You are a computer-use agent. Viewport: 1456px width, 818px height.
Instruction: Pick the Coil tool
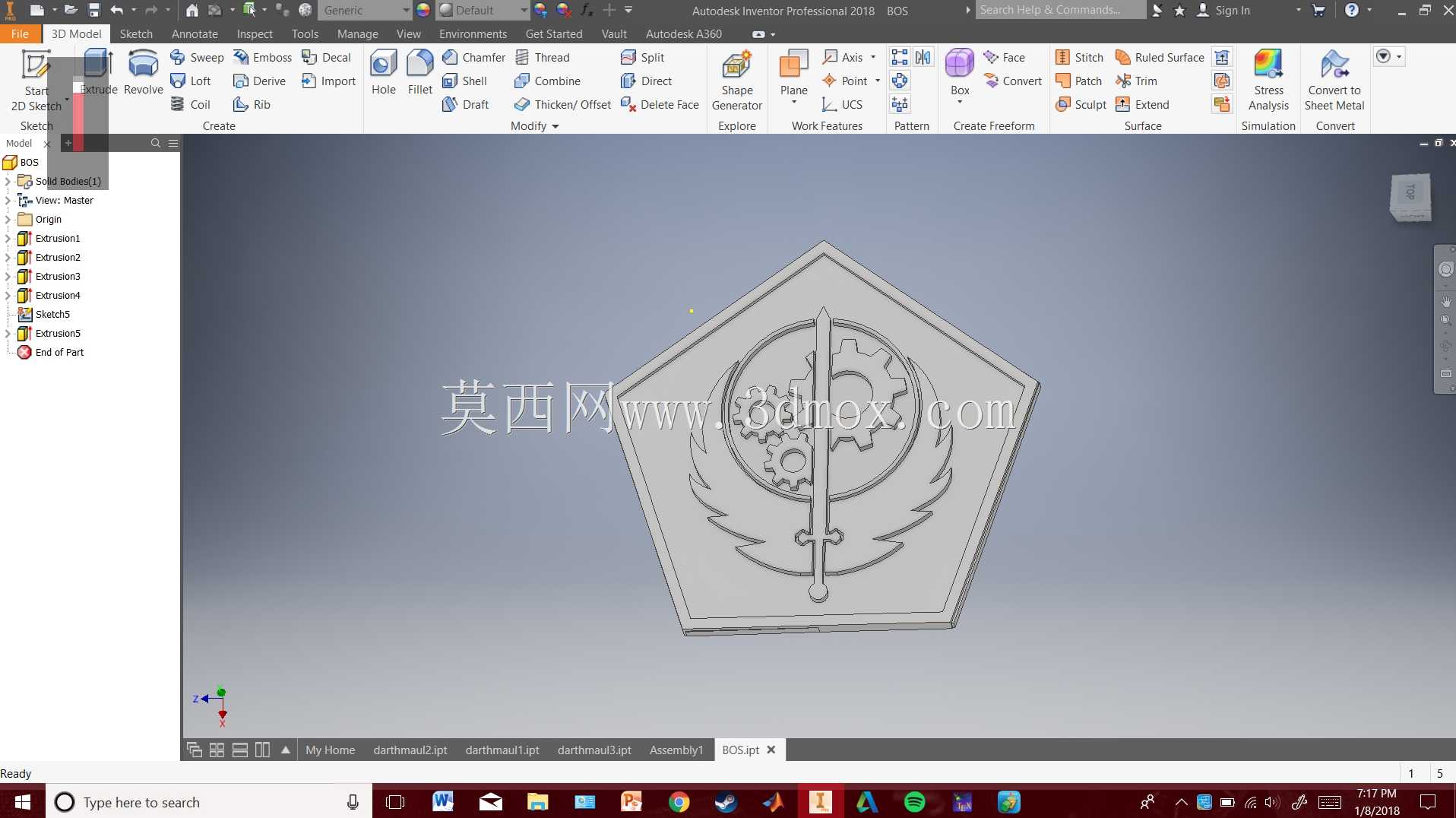point(190,104)
